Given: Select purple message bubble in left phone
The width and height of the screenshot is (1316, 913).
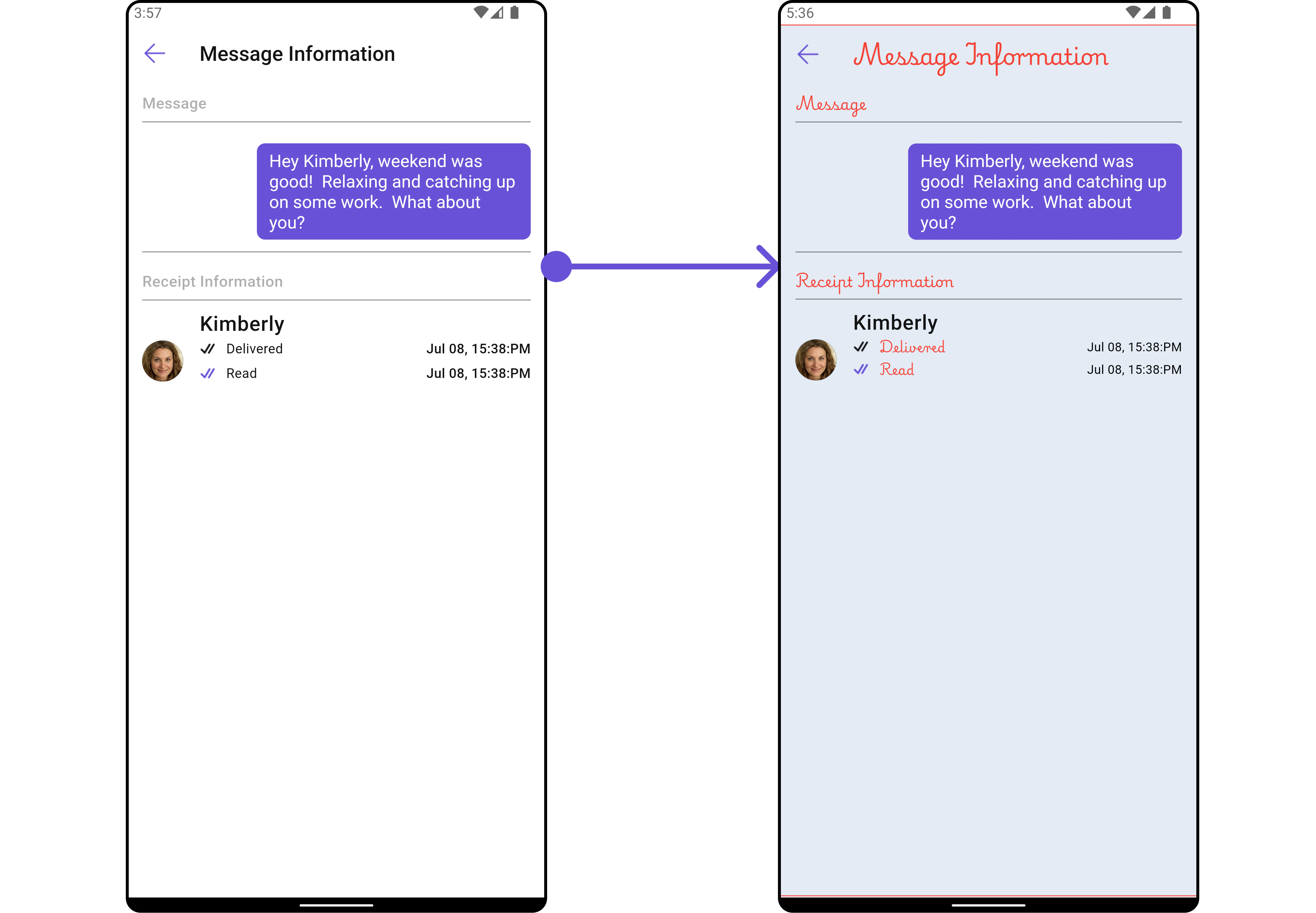Looking at the screenshot, I should tap(394, 192).
